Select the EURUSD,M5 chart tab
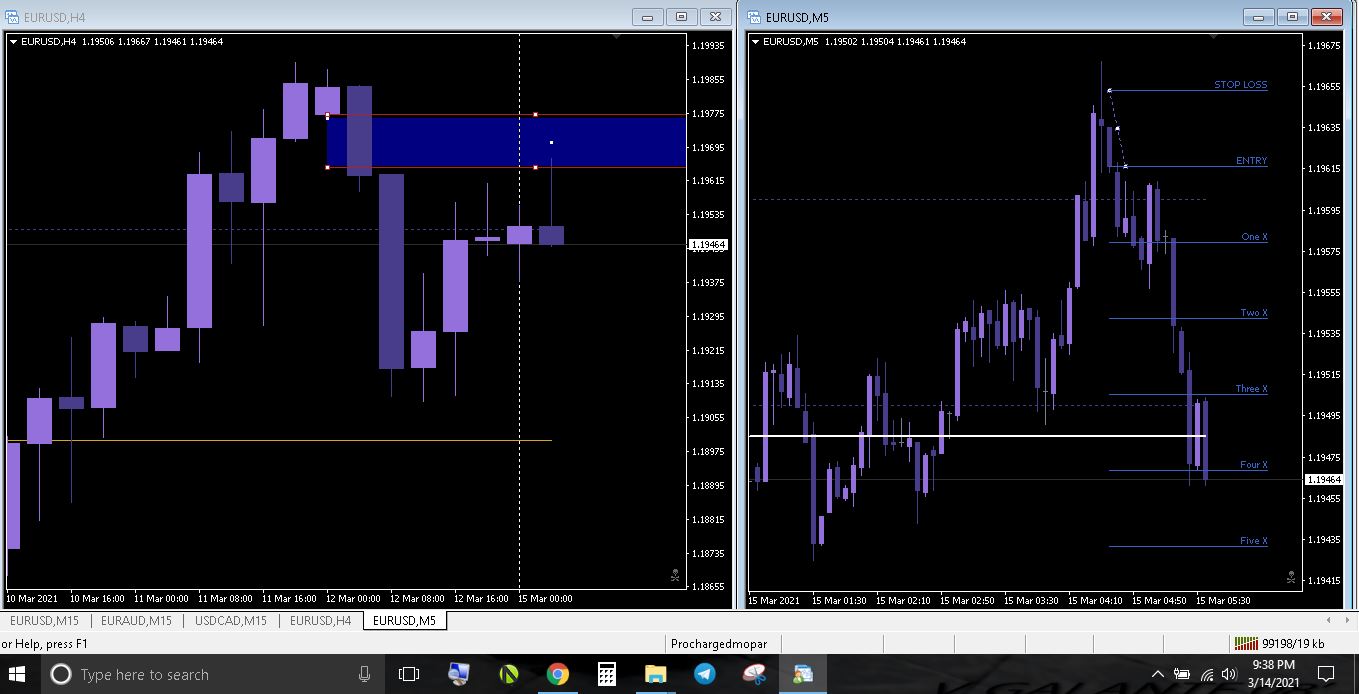Viewport: 1359px width, 694px height. click(404, 621)
